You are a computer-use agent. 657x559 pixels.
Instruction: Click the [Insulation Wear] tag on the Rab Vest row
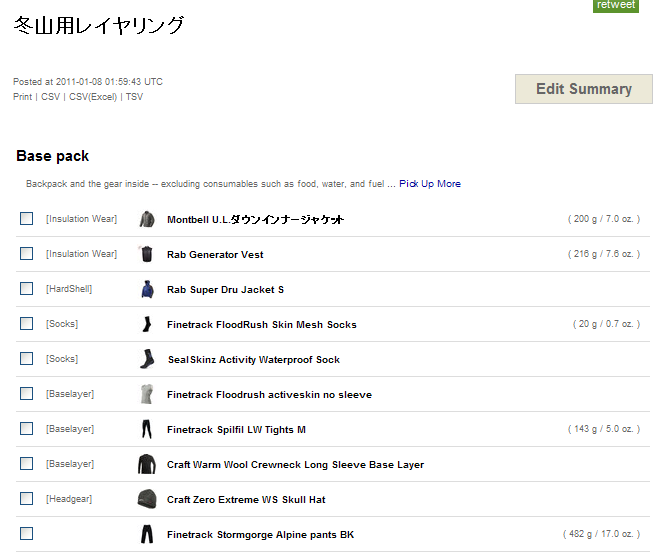[x=81, y=254]
